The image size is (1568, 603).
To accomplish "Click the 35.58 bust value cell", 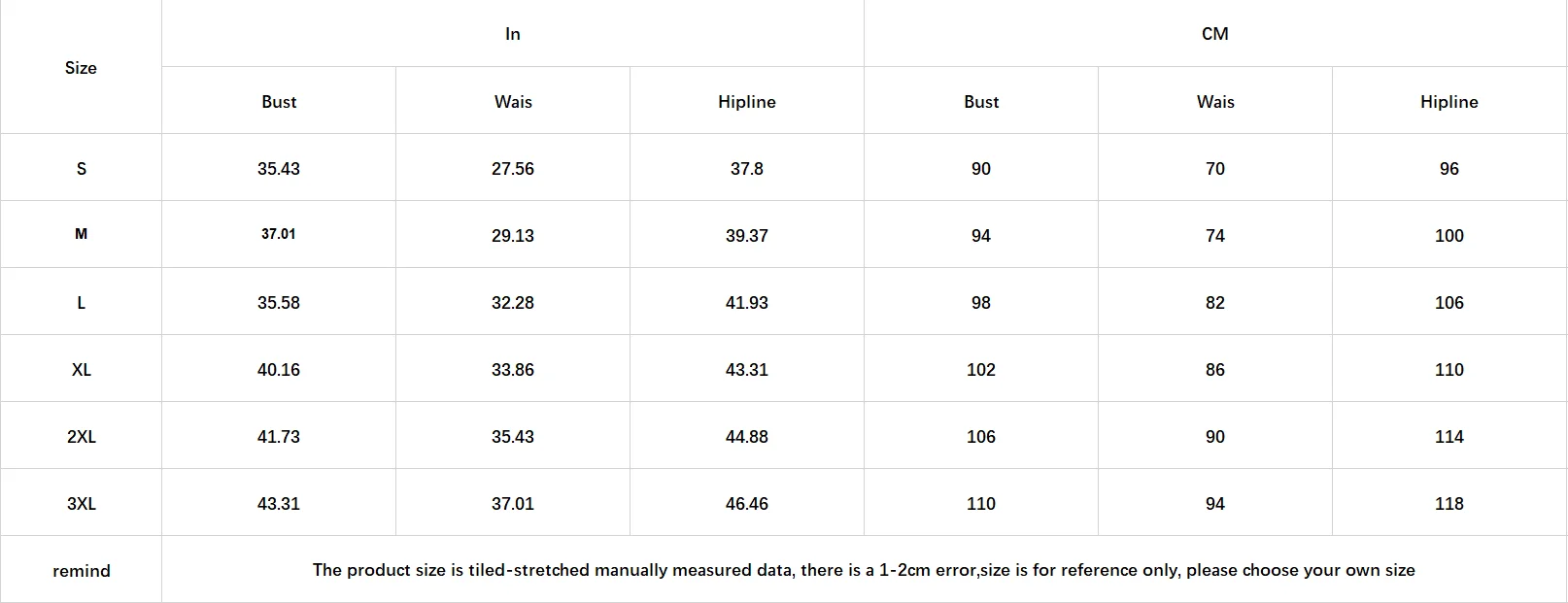I will point(279,302).
